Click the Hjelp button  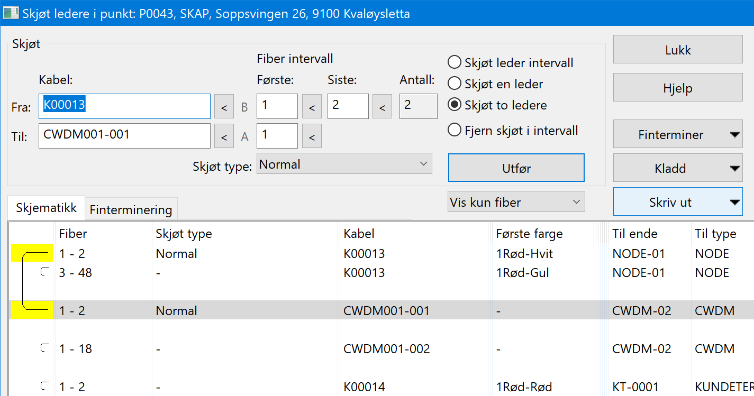[678, 88]
